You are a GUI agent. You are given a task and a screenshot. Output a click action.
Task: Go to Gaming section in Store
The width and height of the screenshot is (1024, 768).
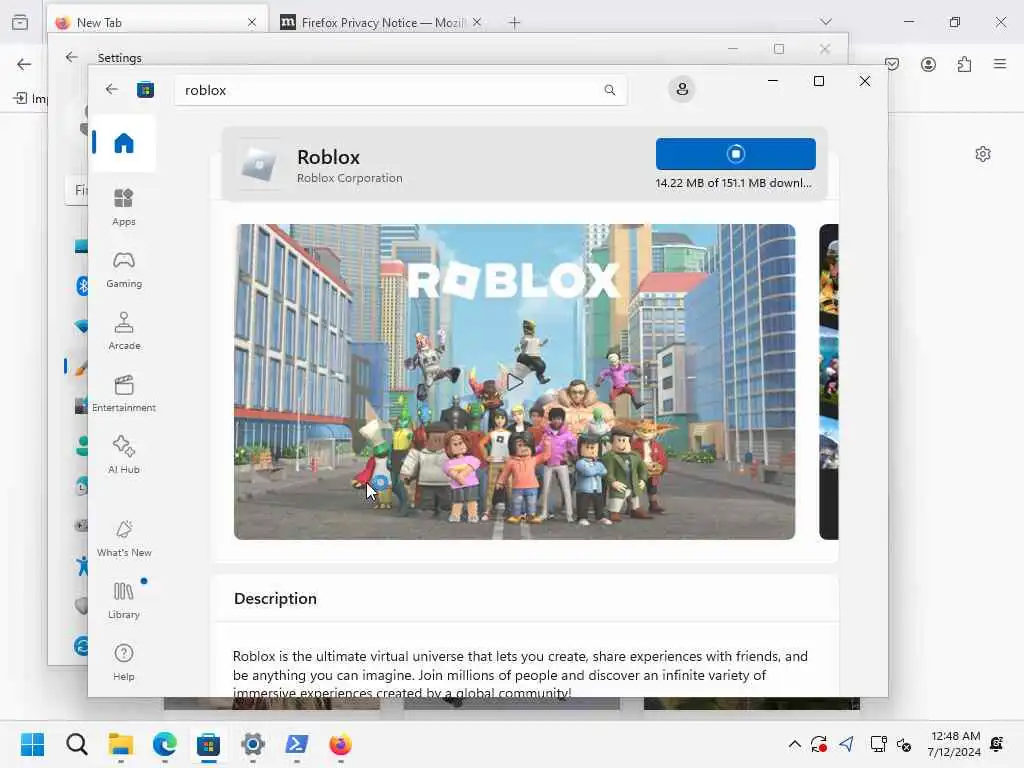click(x=123, y=270)
